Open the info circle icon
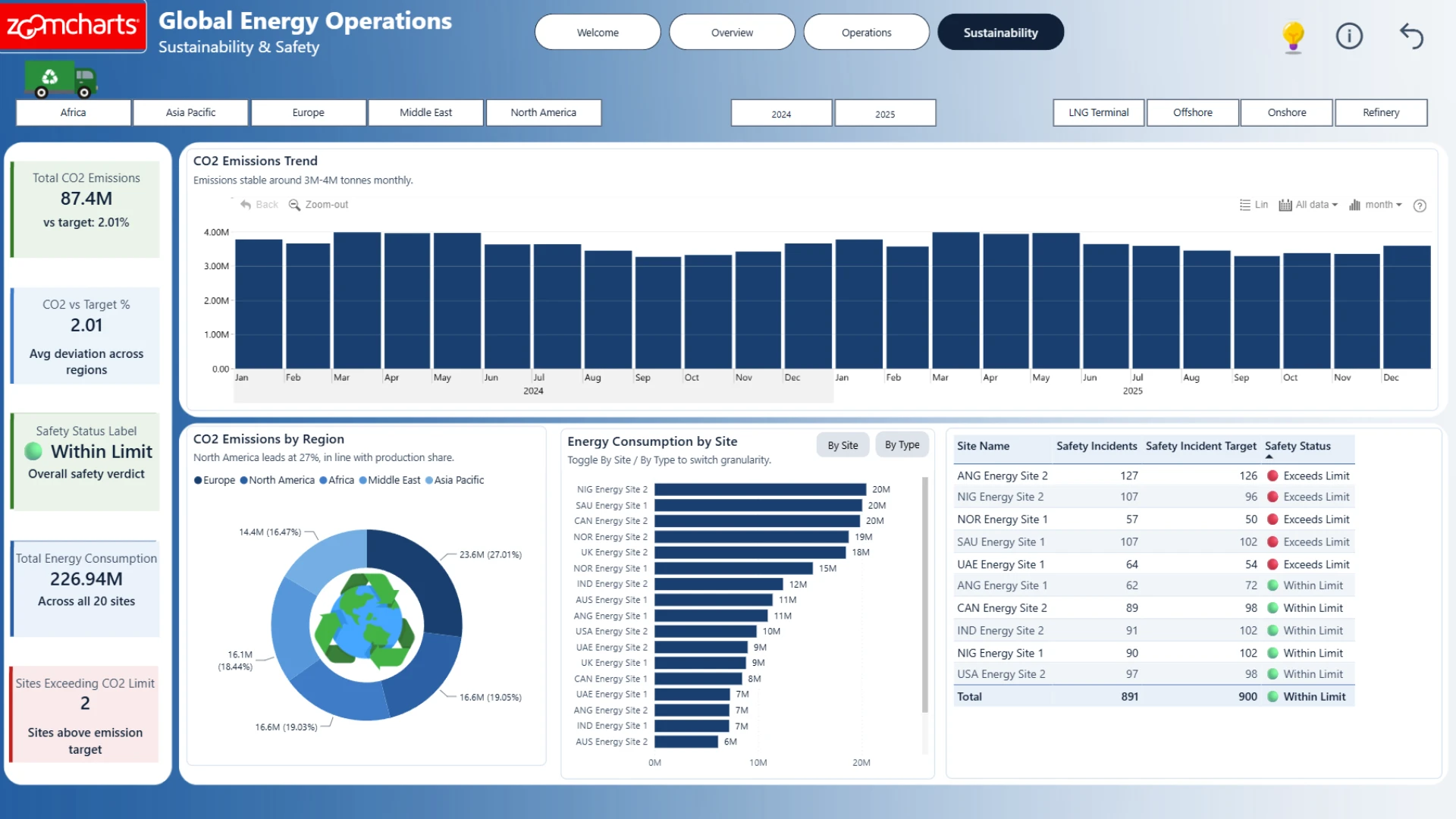The height and width of the screenshot is (819, 1456). [1349, 36]
